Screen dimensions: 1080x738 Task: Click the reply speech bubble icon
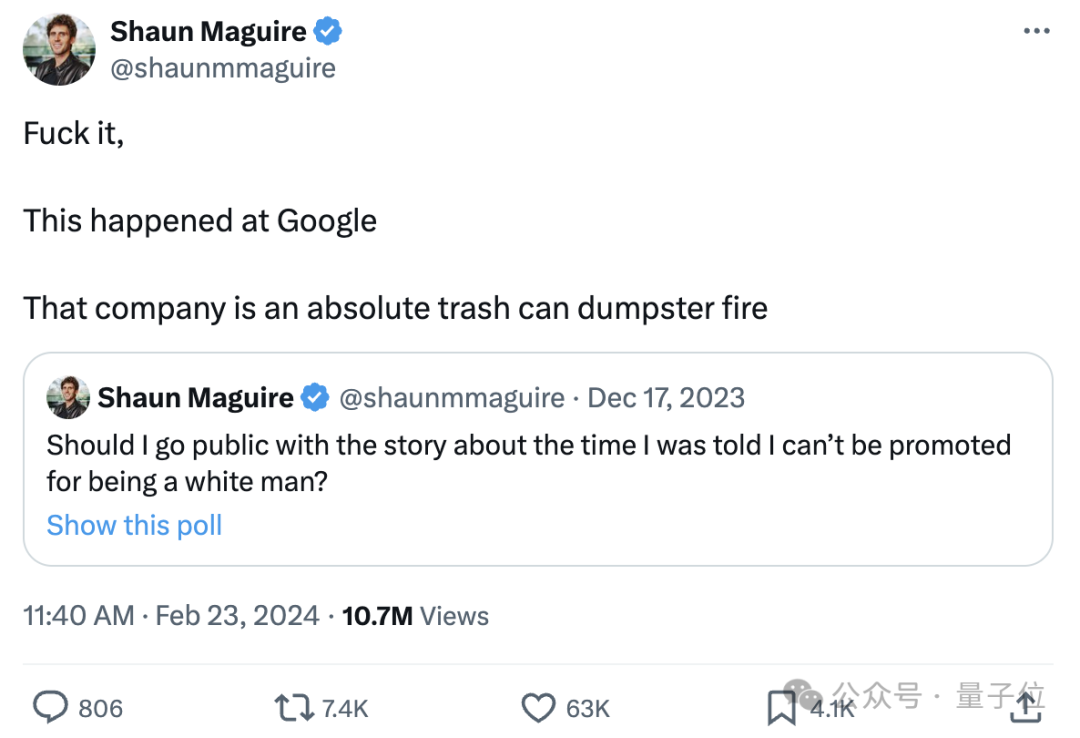(x=50, y=708)
